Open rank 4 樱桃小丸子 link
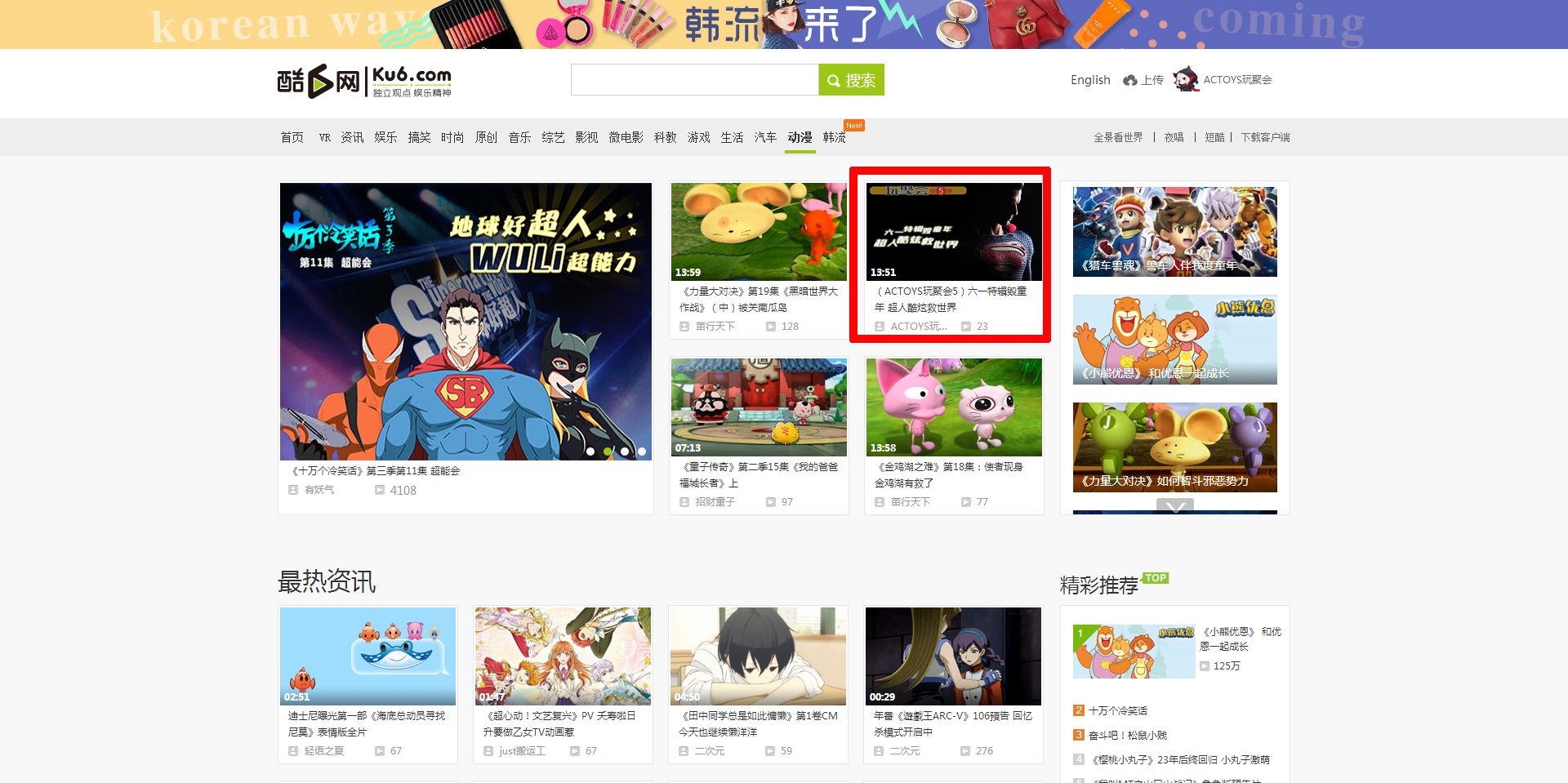 [1179, 760]
